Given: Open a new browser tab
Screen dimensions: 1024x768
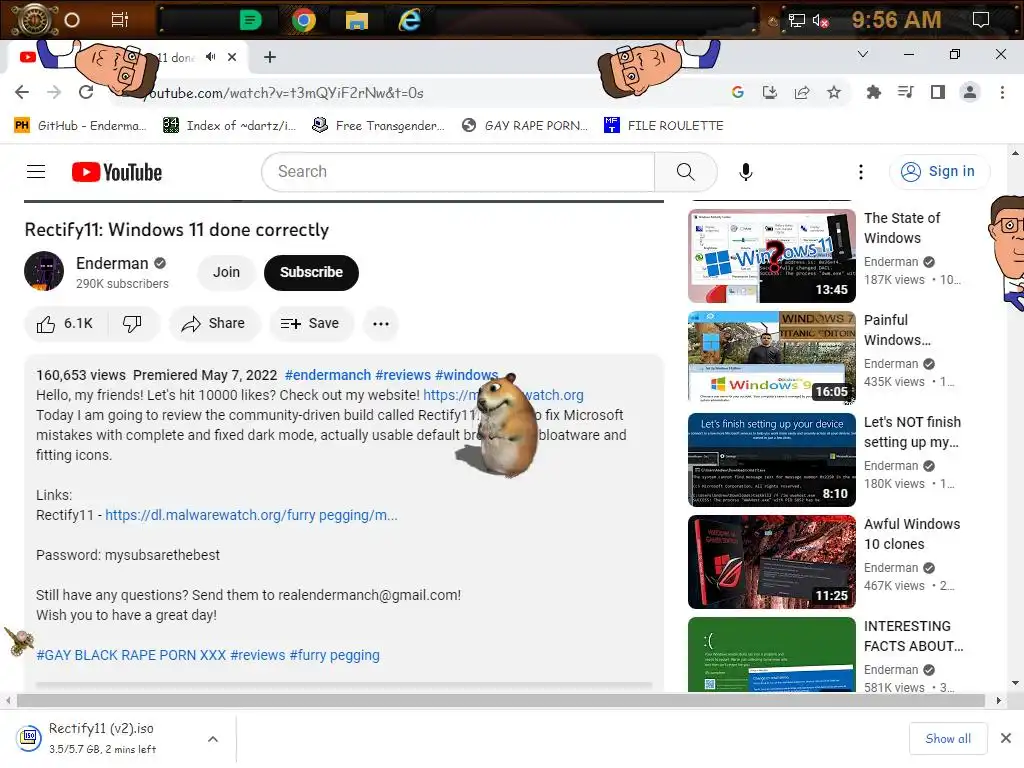Looking at the screenshot, I should pos(270,57).
